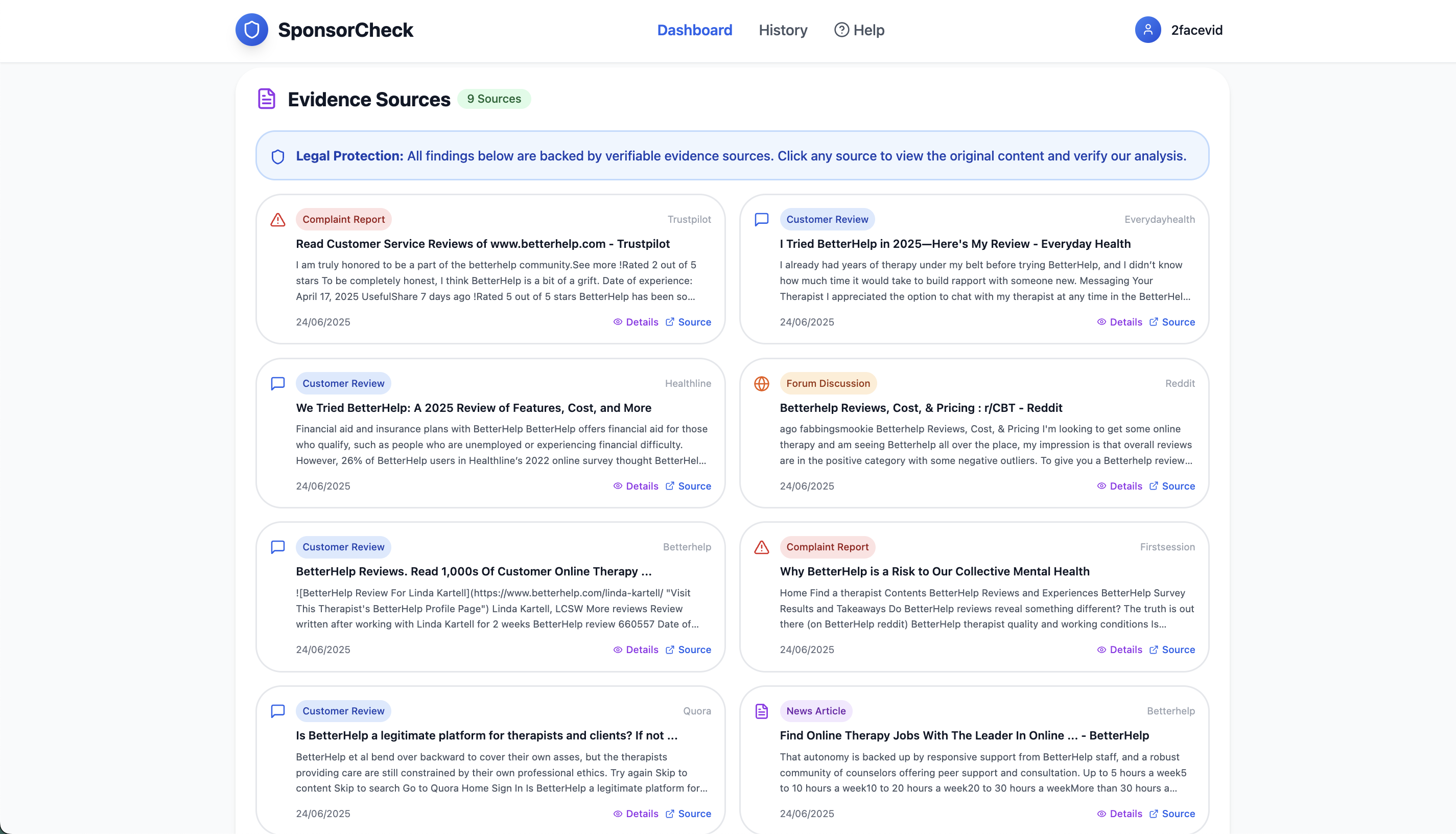Open the Help menu item
Screen dimensions: 1456x834
coord(859,30)
